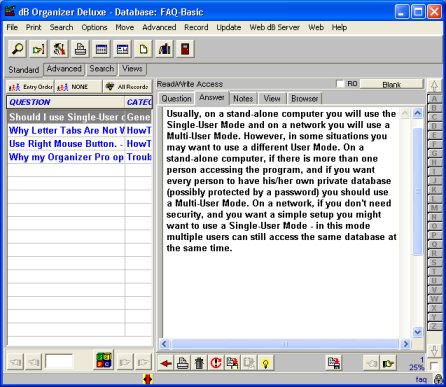Click the red left arrow in record toolbar
The width and height of the screenshot is (446, 387).
coord(166,363)
